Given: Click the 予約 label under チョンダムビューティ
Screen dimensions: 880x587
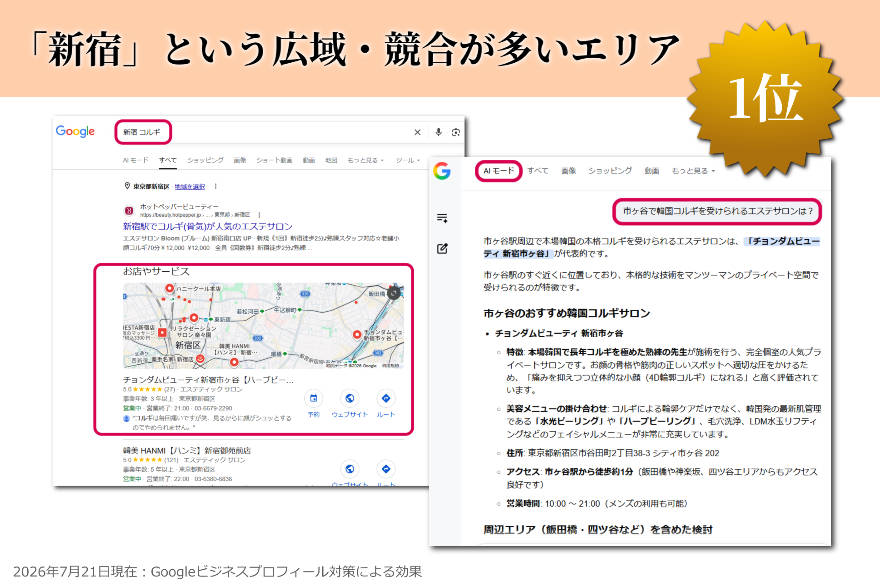Looking at the screenshot, I should click(x=313, y=415).
